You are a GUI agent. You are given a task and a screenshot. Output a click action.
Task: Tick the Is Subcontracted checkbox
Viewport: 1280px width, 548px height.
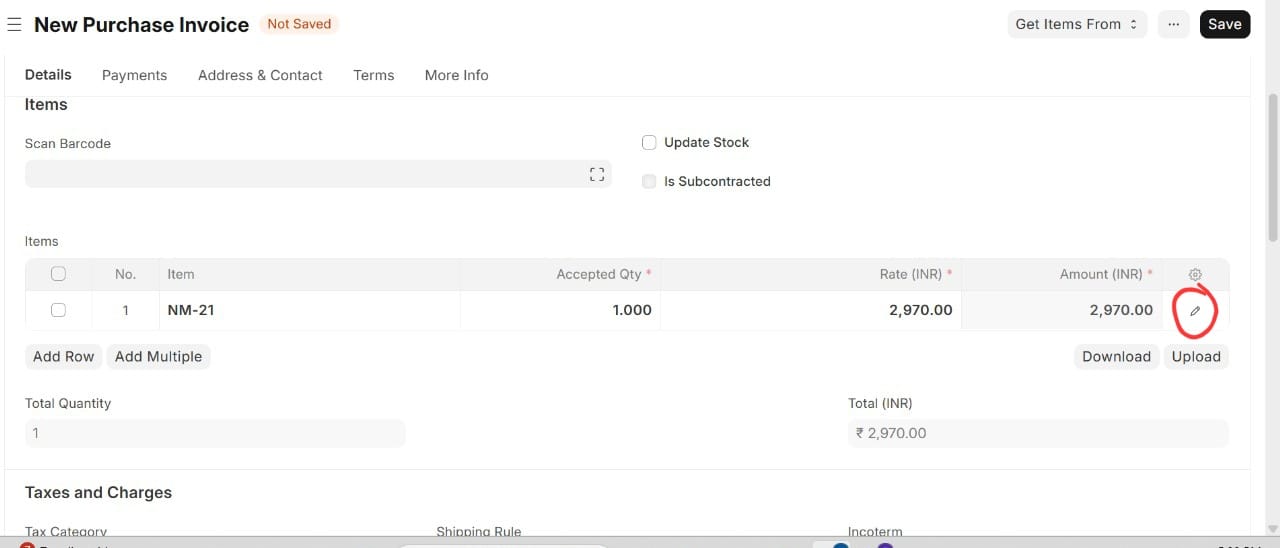pos(649,182)
